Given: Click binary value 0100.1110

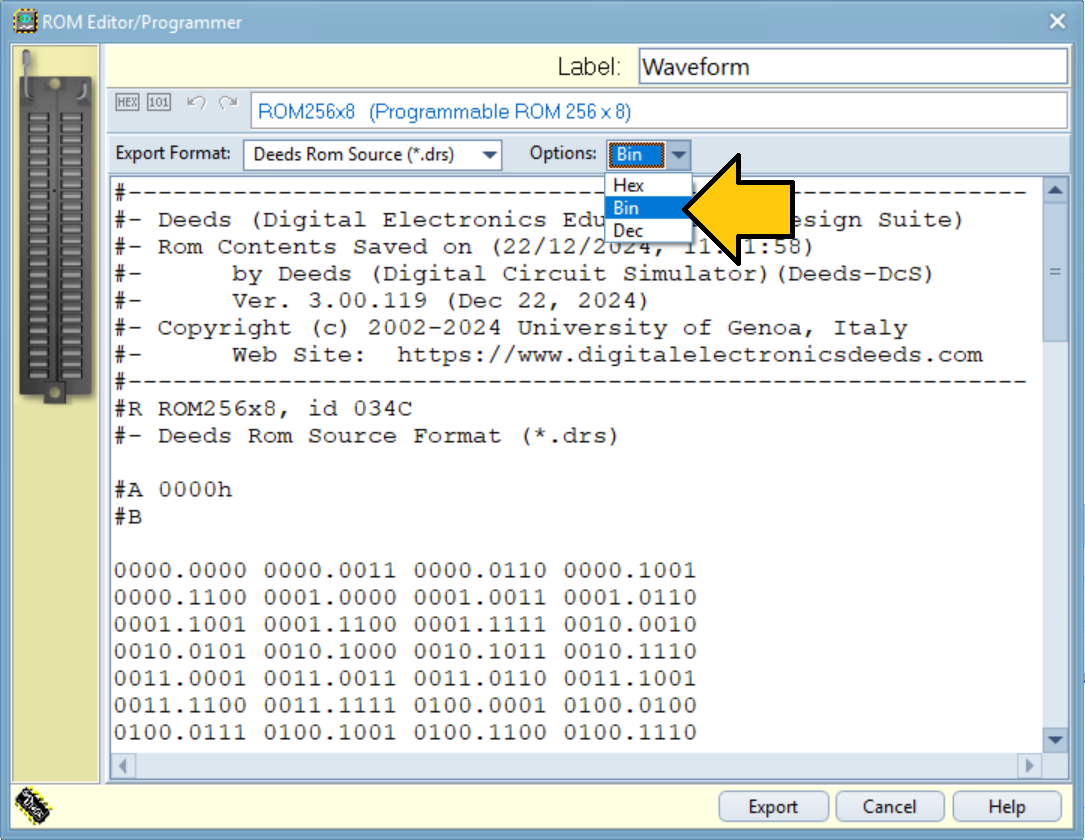Looking at the screenshot, I should point(630,733).
